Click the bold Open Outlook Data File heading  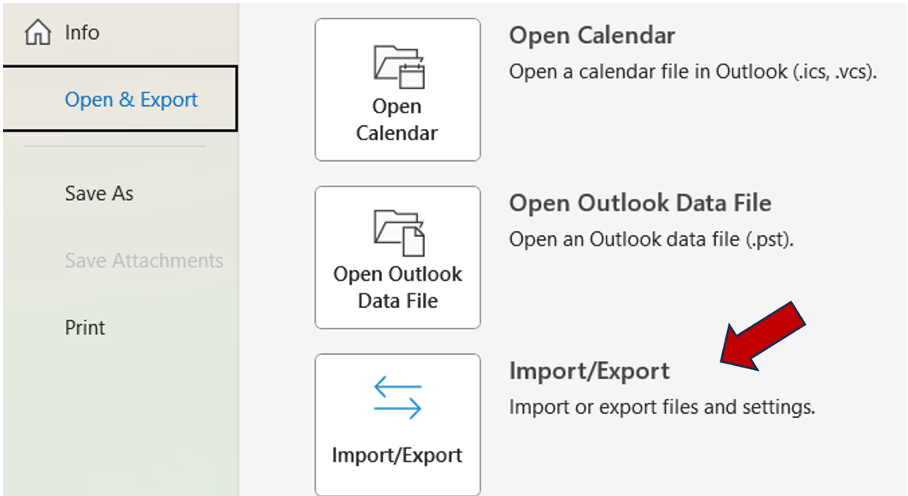point(640,203)
